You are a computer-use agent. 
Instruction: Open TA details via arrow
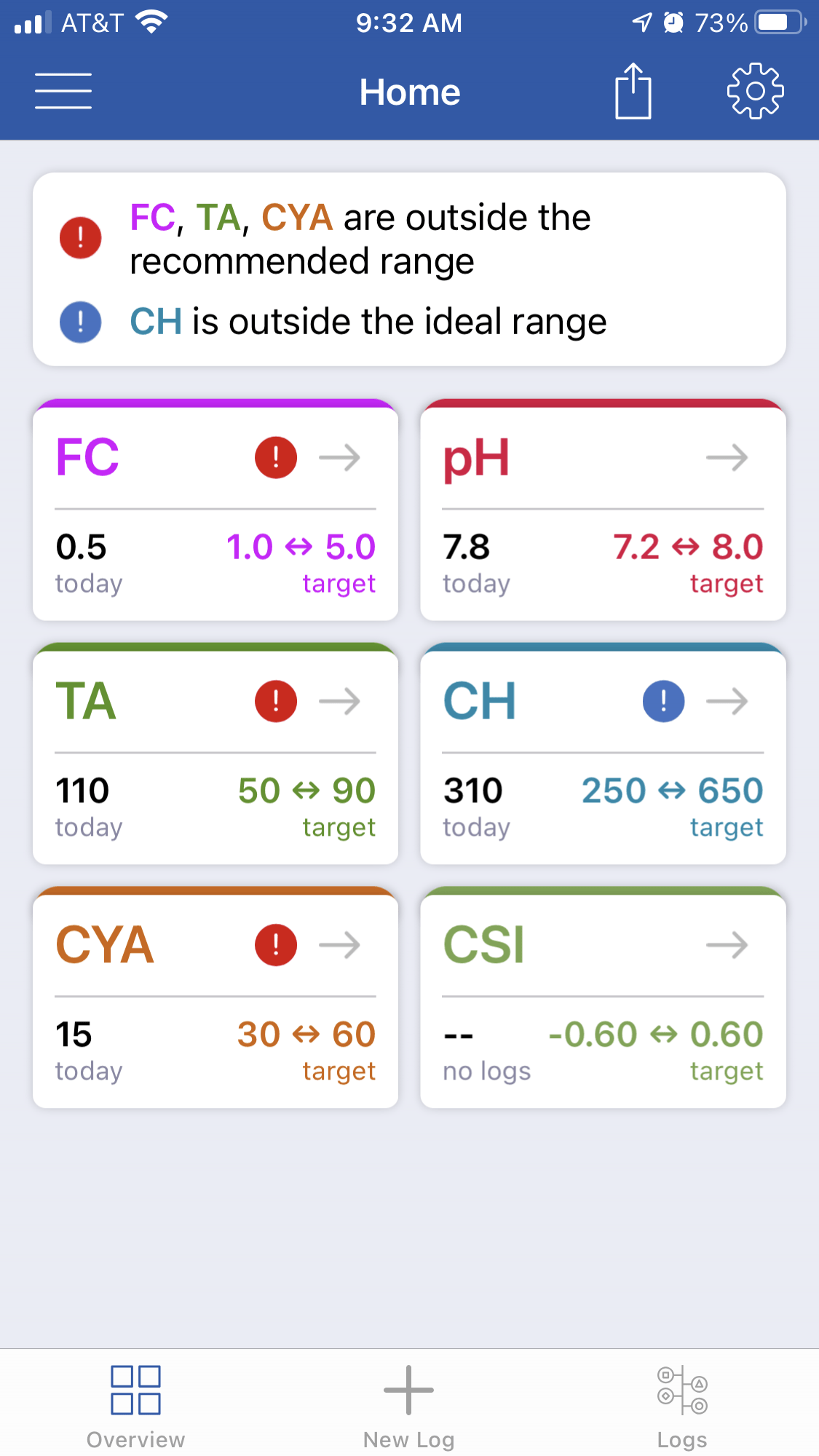point(340,702)
